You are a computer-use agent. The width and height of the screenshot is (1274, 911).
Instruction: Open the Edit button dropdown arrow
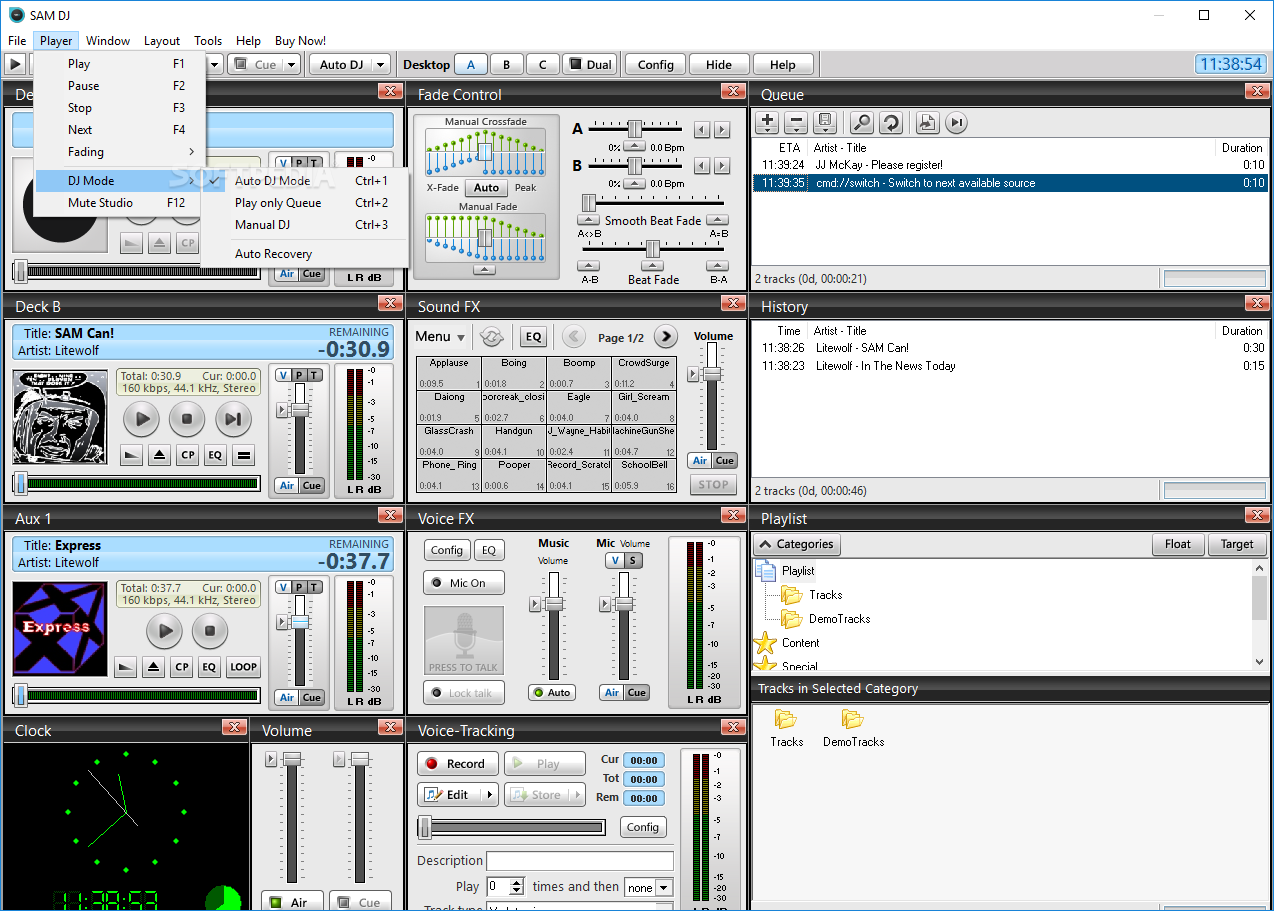click(490, 795)
